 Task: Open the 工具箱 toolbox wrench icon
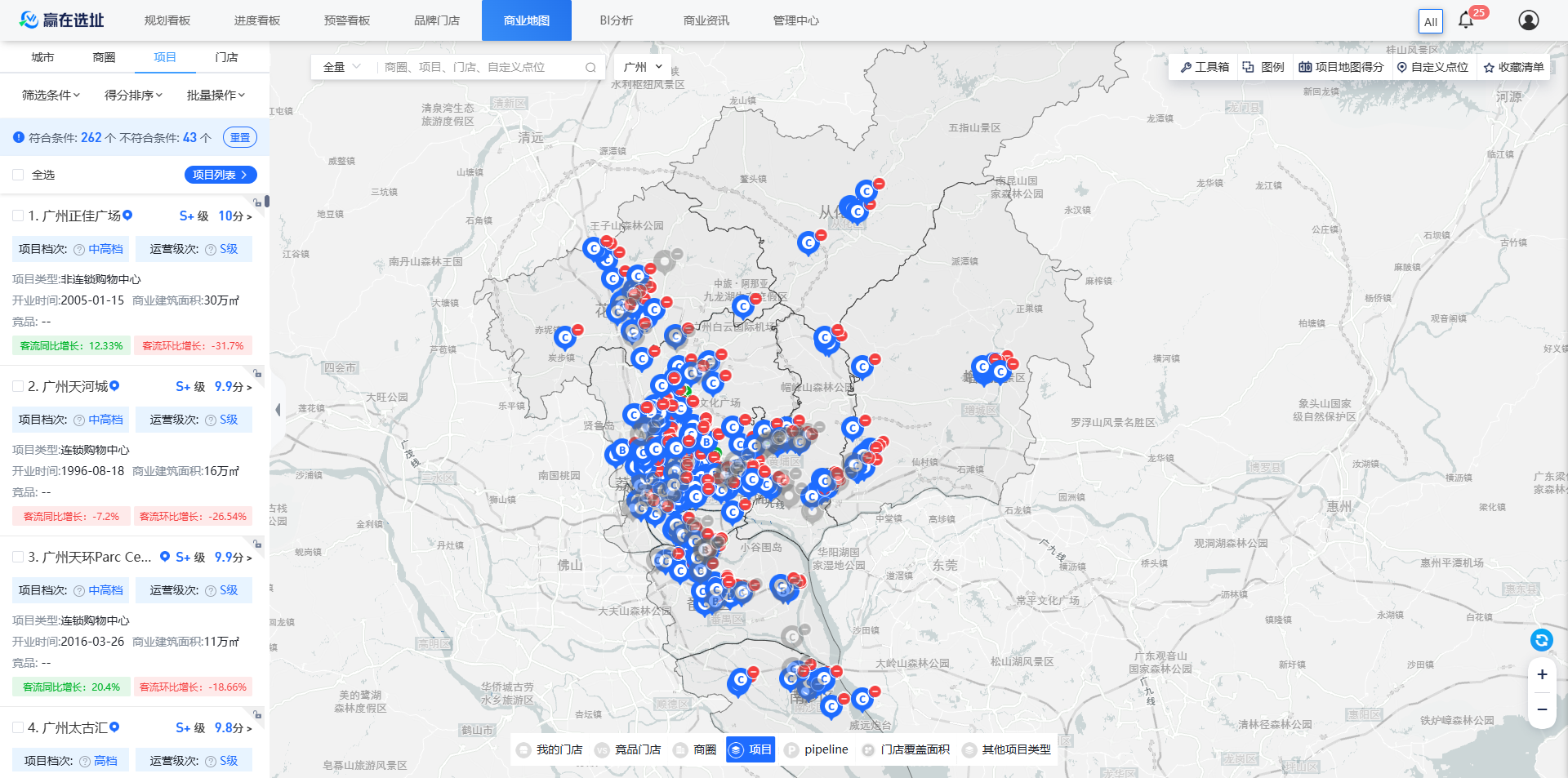pyautogui.click(x=1186, y=67)
